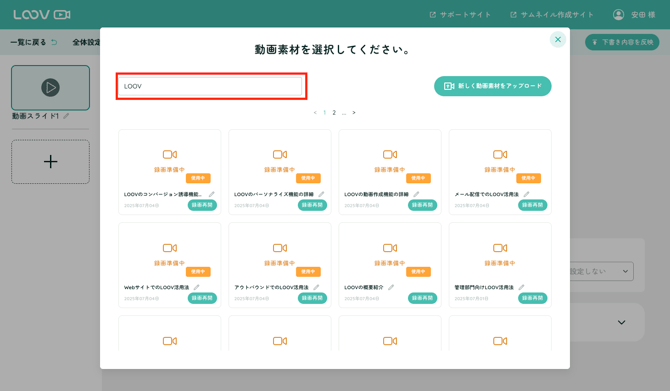Return to list via 一覧に戻る
The width and height of the screenshot is (670, 391).
coord(34,42)
